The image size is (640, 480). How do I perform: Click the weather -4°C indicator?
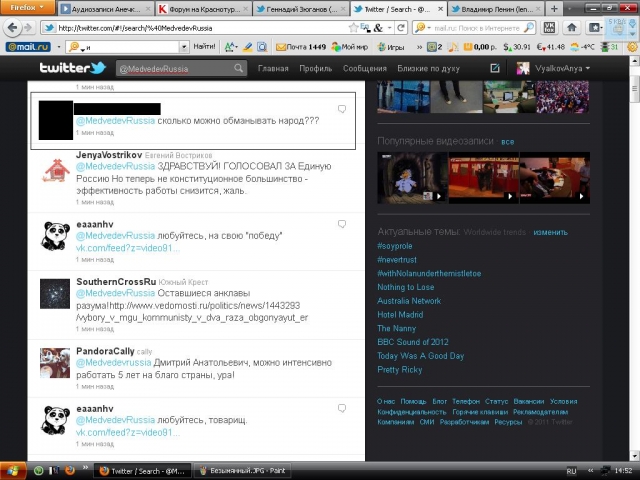[x=582, y=47]
